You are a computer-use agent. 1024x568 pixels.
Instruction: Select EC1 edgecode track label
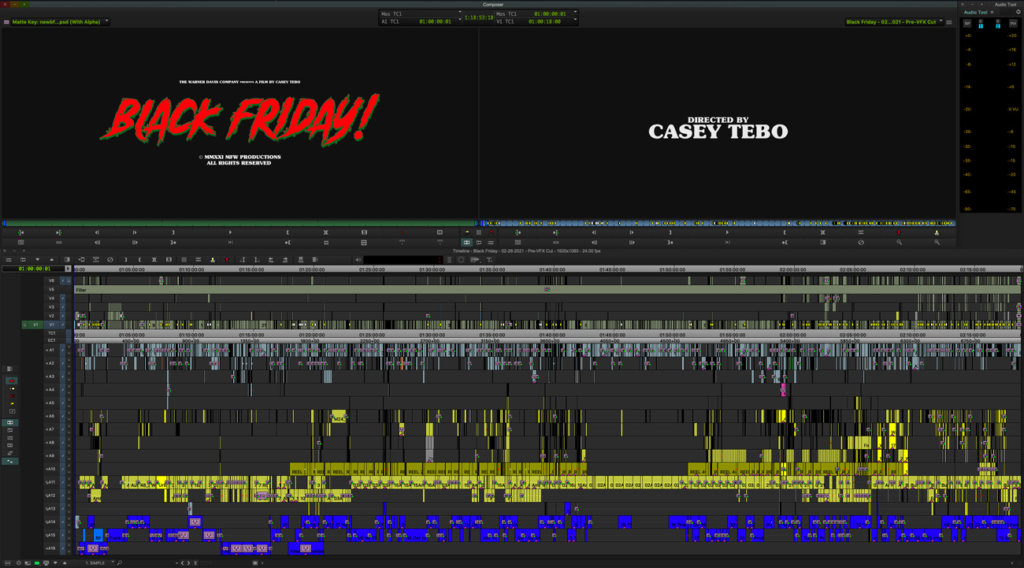52,340
